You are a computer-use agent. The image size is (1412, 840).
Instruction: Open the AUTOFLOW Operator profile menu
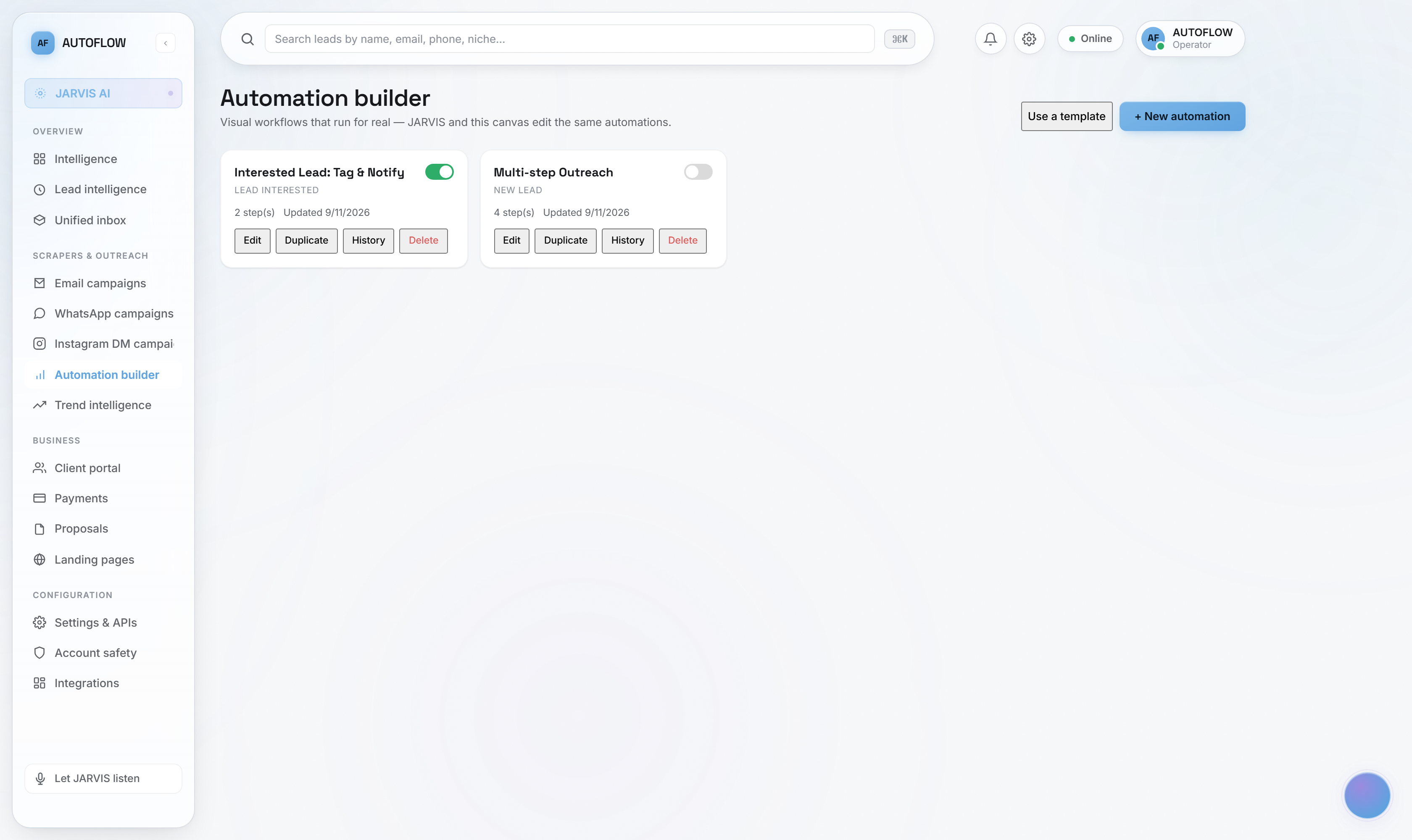pos(1190,39)
